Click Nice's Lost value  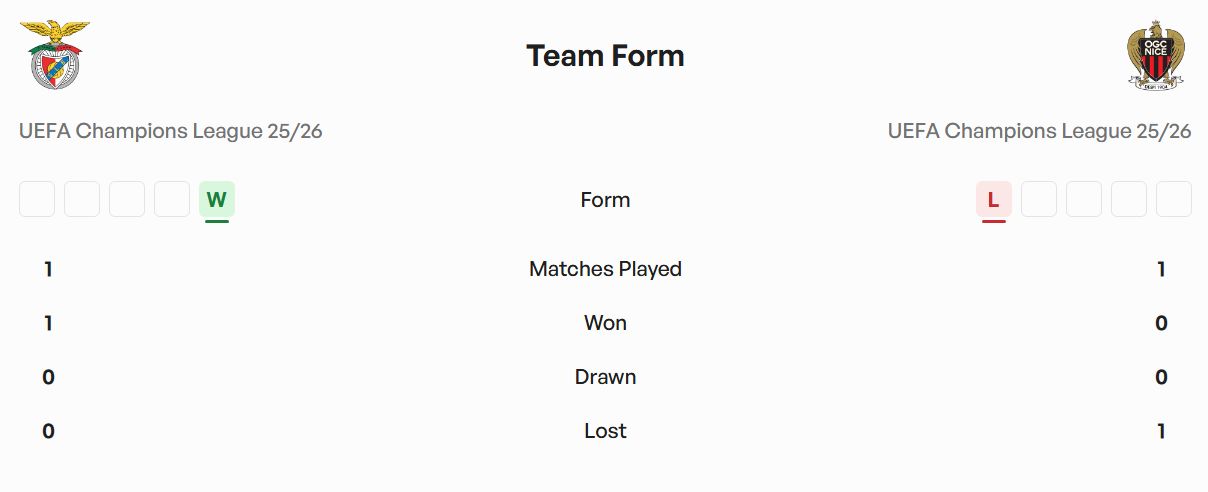[1161, 431]
